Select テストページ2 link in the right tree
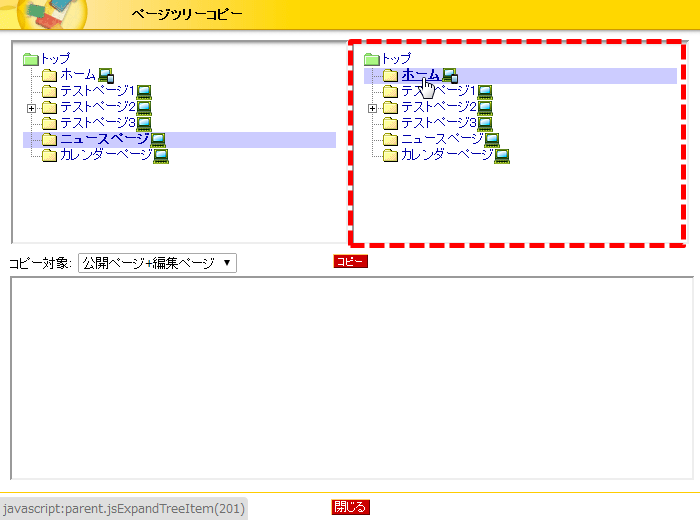The width and height of the screenshot is (700, 520). tap(438, 107)
